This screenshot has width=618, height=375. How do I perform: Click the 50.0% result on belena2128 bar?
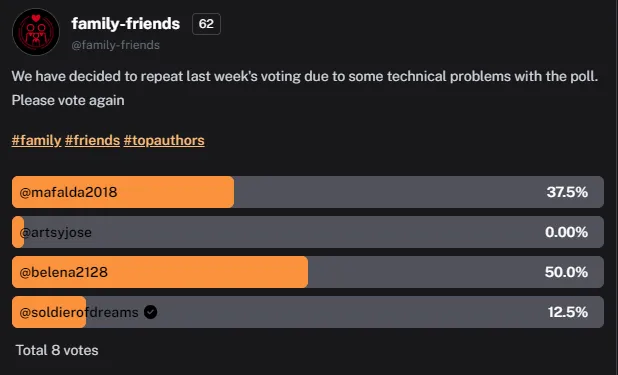[566, 272]
